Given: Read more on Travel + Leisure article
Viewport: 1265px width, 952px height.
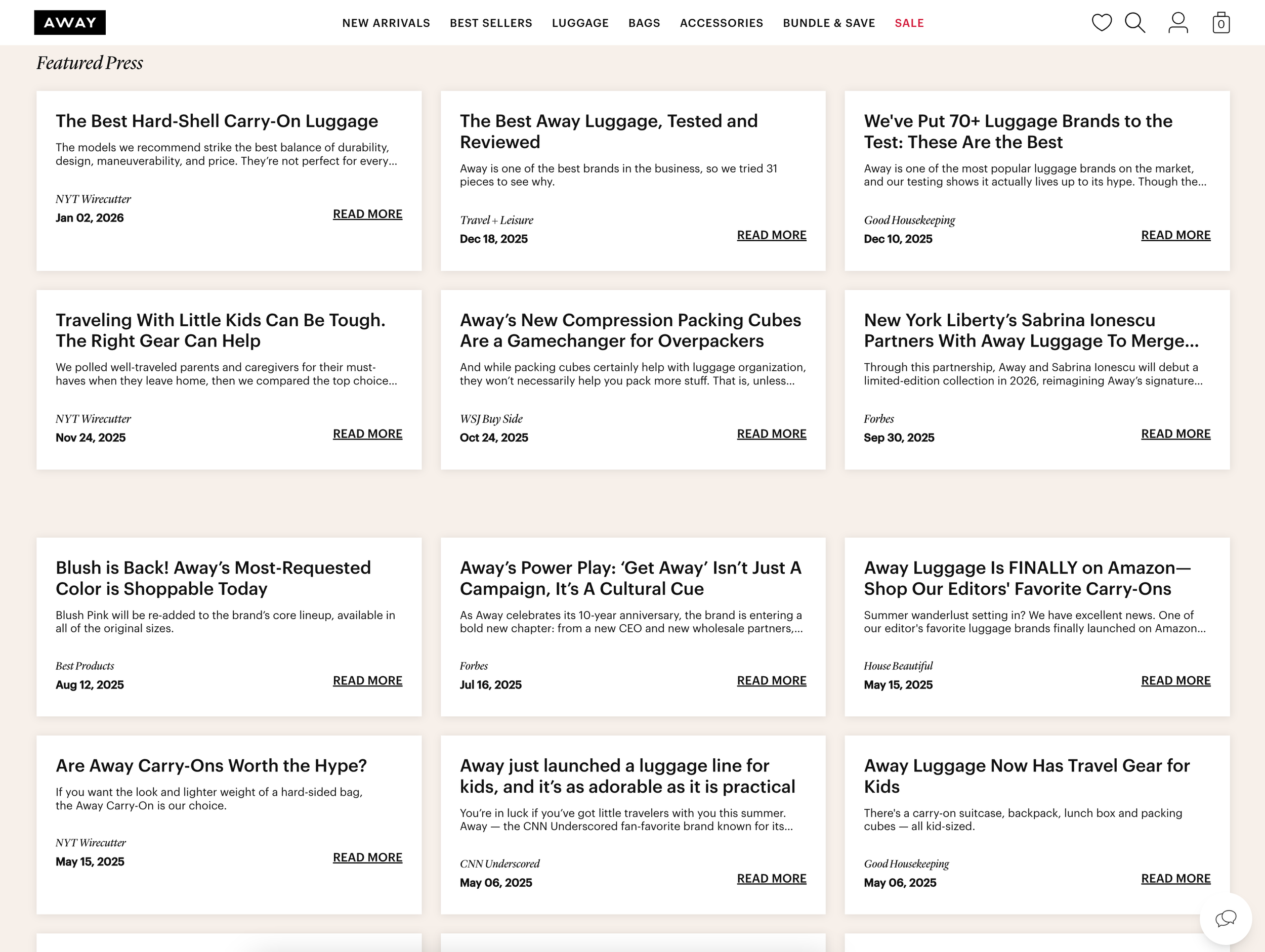Looking at the screenshot, I should click(x=771, y=235).
